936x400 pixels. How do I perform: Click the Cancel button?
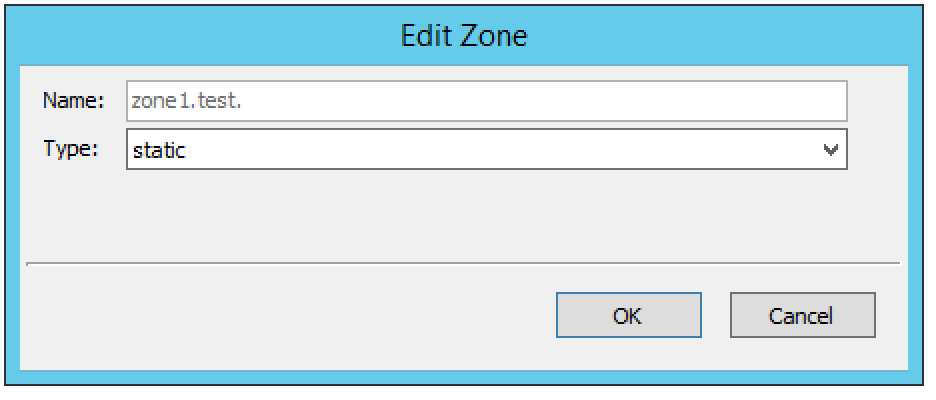tap(802, 316)
